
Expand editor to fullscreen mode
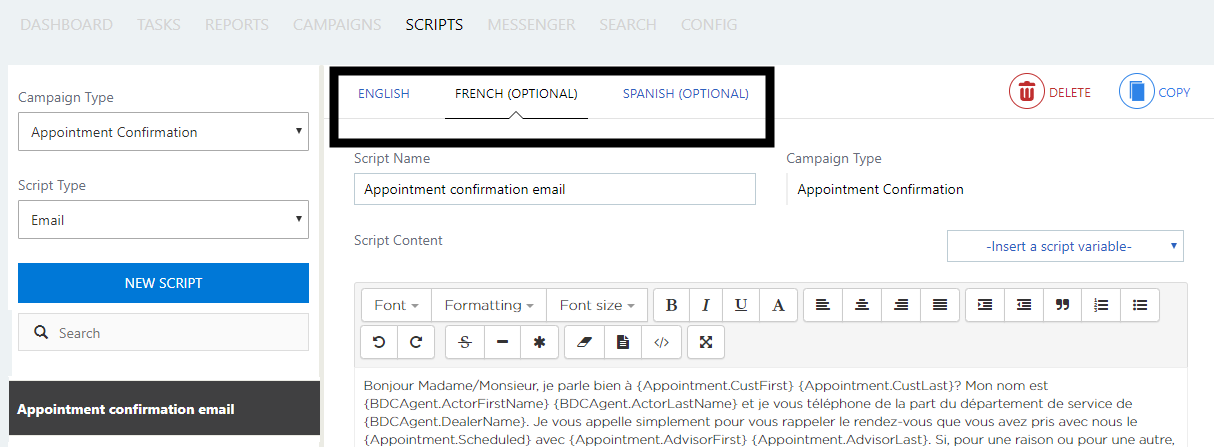click(706, 342)
